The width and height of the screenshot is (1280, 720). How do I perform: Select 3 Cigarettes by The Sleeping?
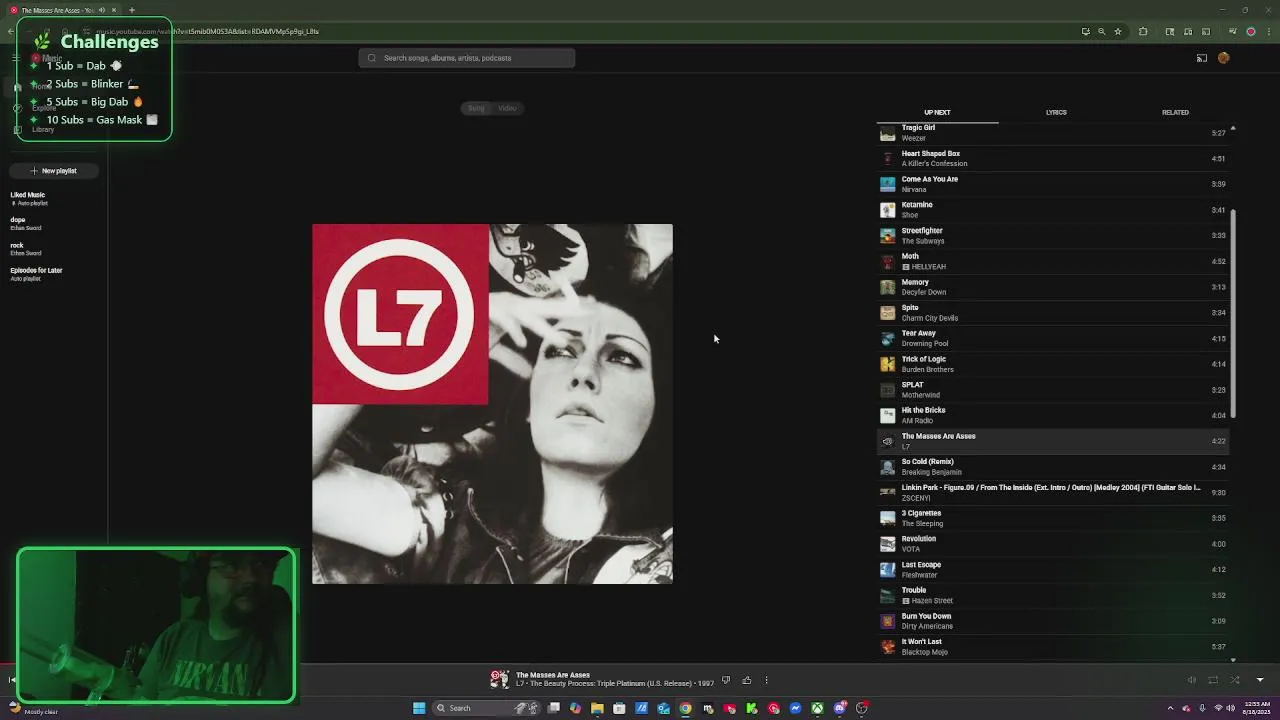pyautogui.click(x=1052, y=518)
